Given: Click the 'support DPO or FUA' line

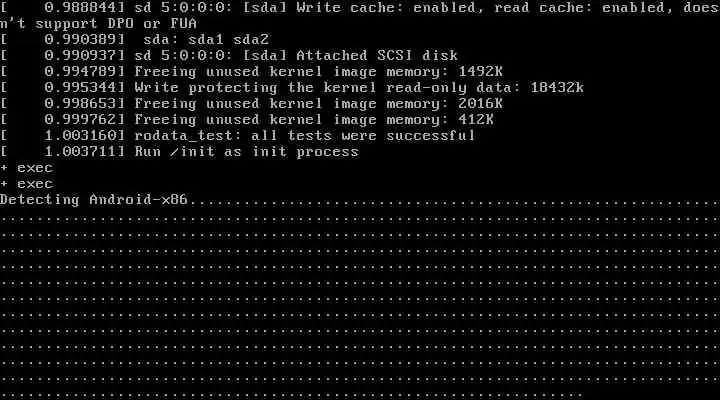Looking at the screenshot, I should [116, 23].
